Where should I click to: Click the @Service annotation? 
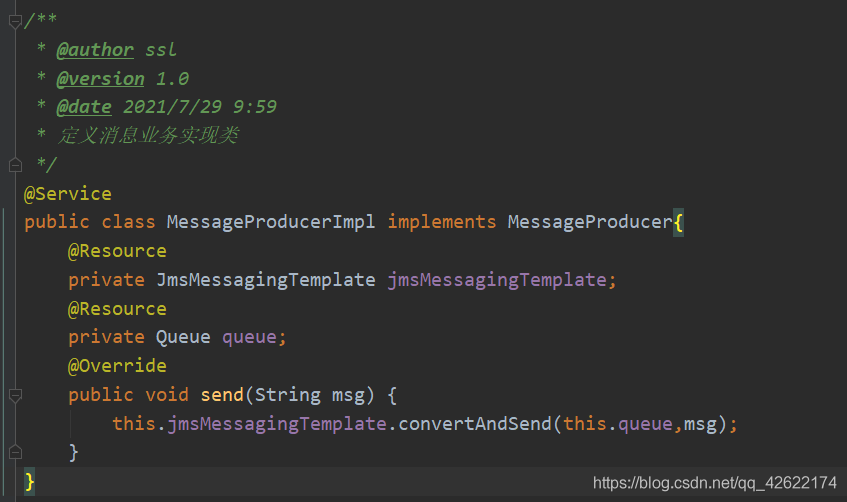tap(68, 193)
